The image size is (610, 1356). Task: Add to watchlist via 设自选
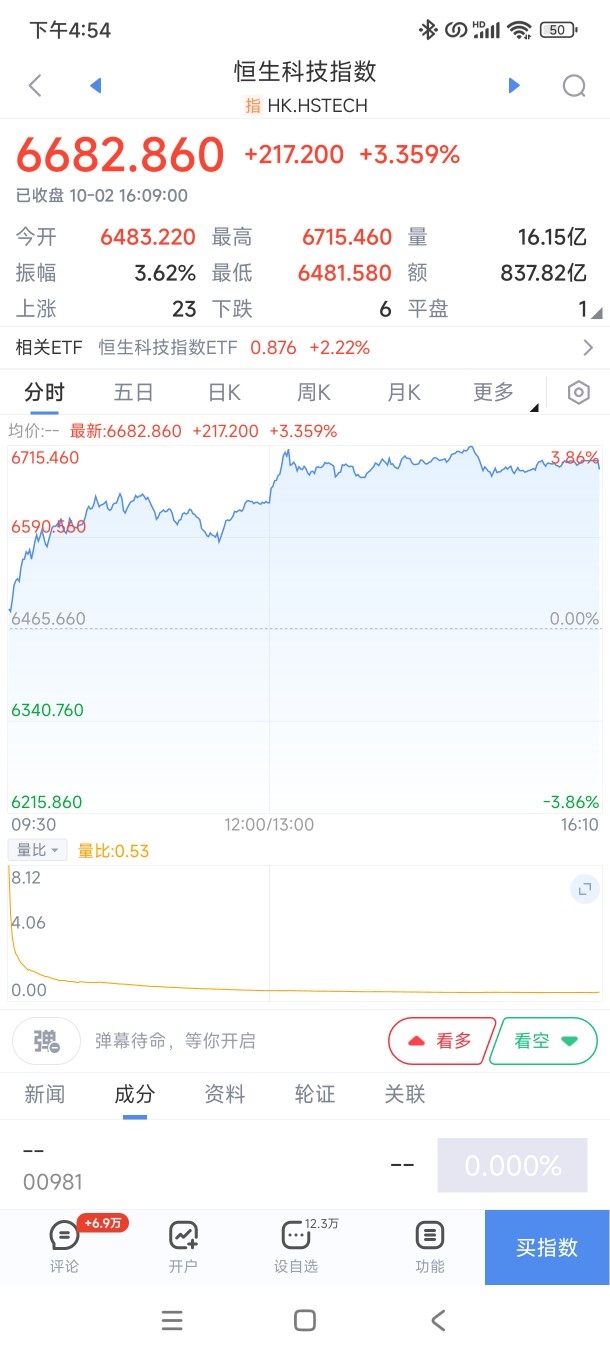tap(296, 1246)
